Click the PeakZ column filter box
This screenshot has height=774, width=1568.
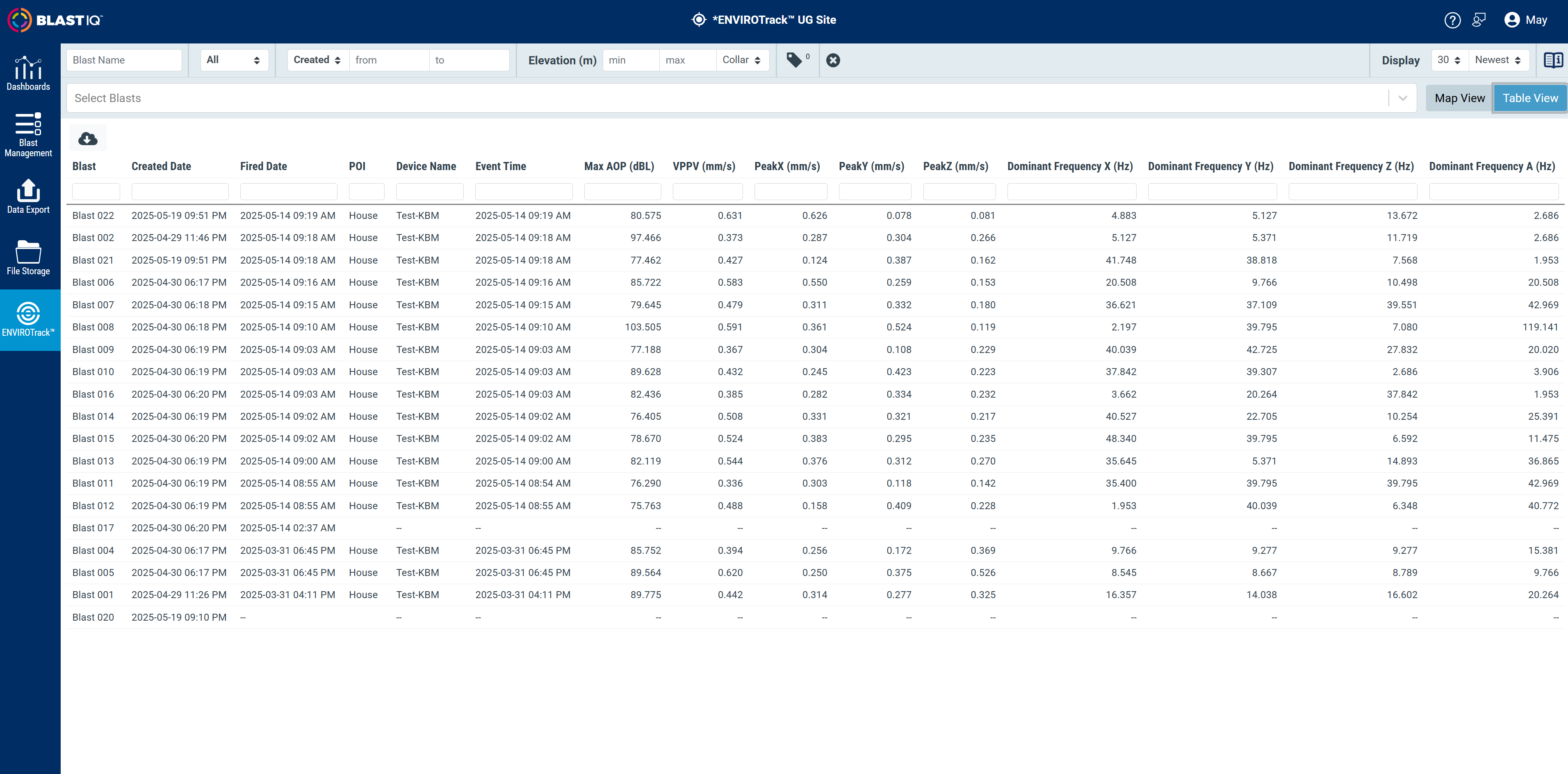tap(959, 191)
